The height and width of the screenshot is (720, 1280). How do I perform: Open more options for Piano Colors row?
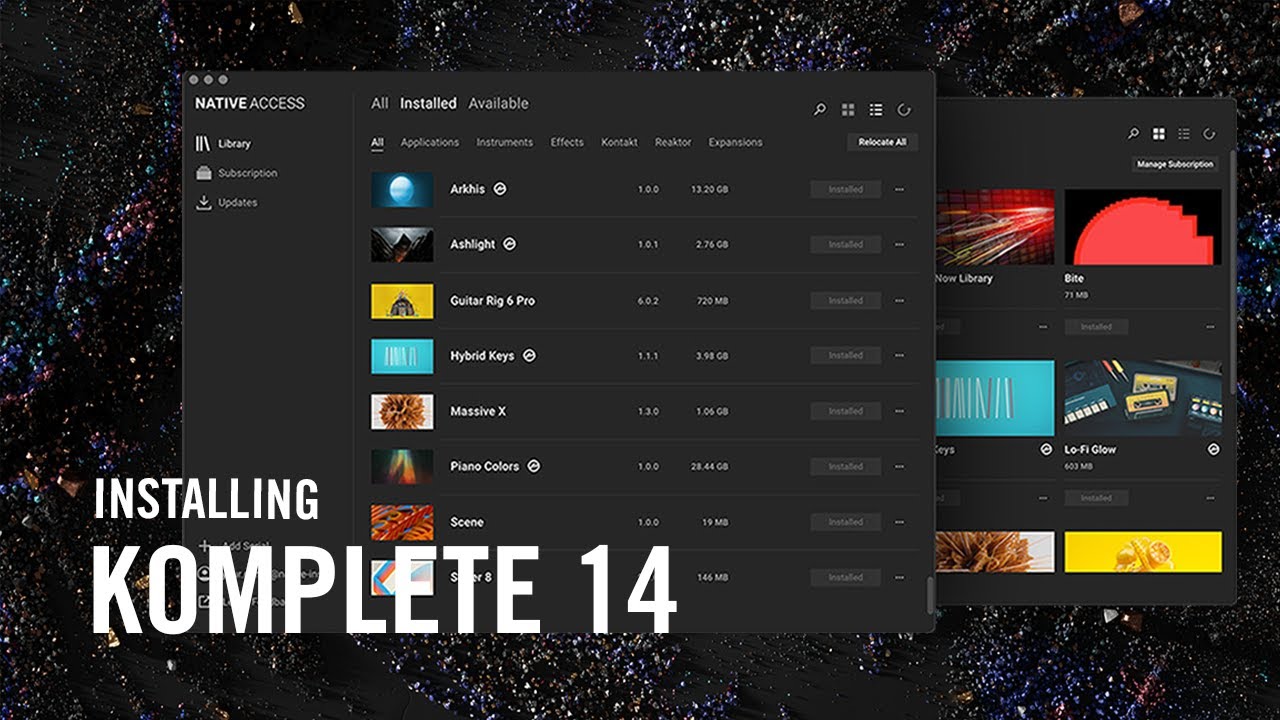click(899, 466)
